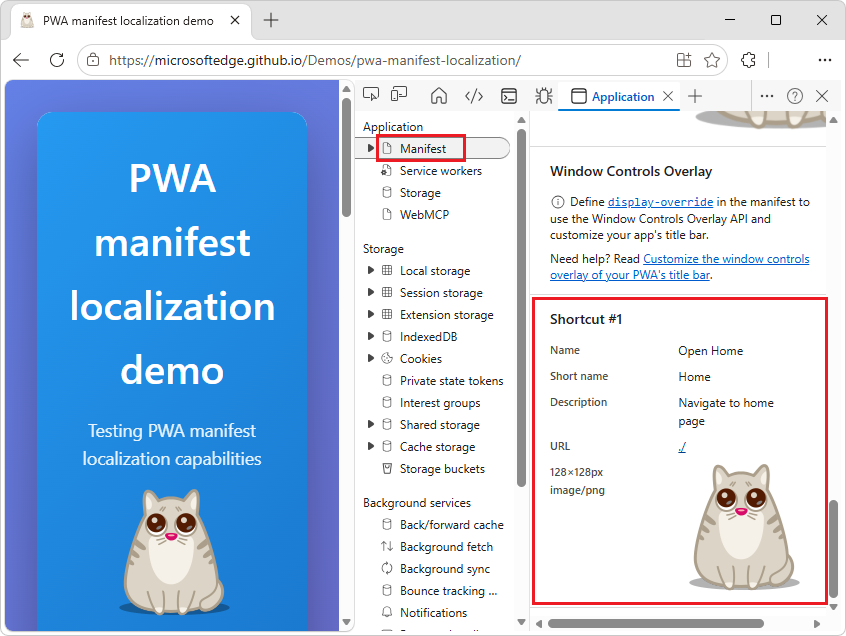This screenshot has width=846, height=636.
Task: Select the IndexedDB item
Action: (x=428, y=337)
